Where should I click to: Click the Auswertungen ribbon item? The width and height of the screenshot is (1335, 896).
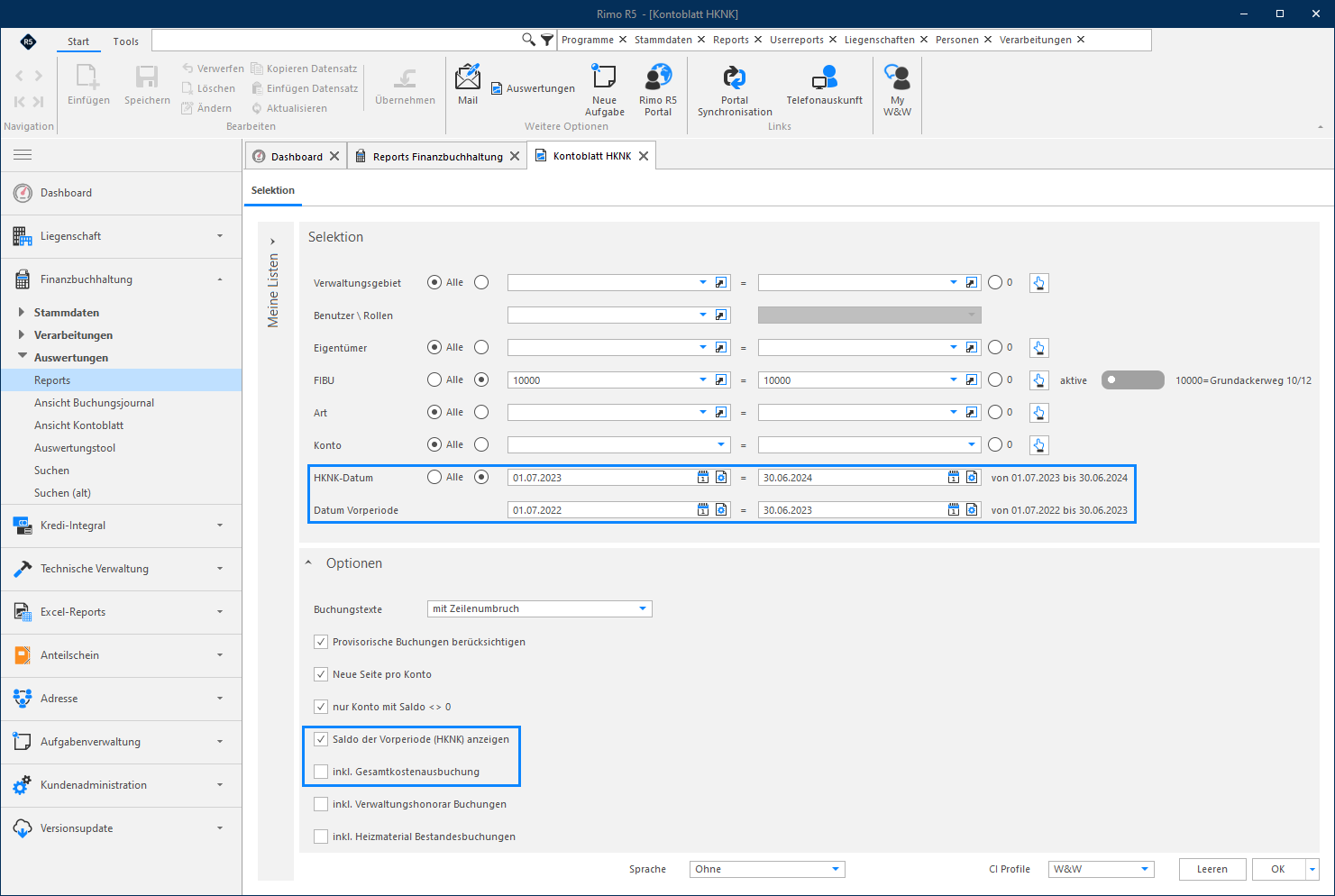pos(533,88)
